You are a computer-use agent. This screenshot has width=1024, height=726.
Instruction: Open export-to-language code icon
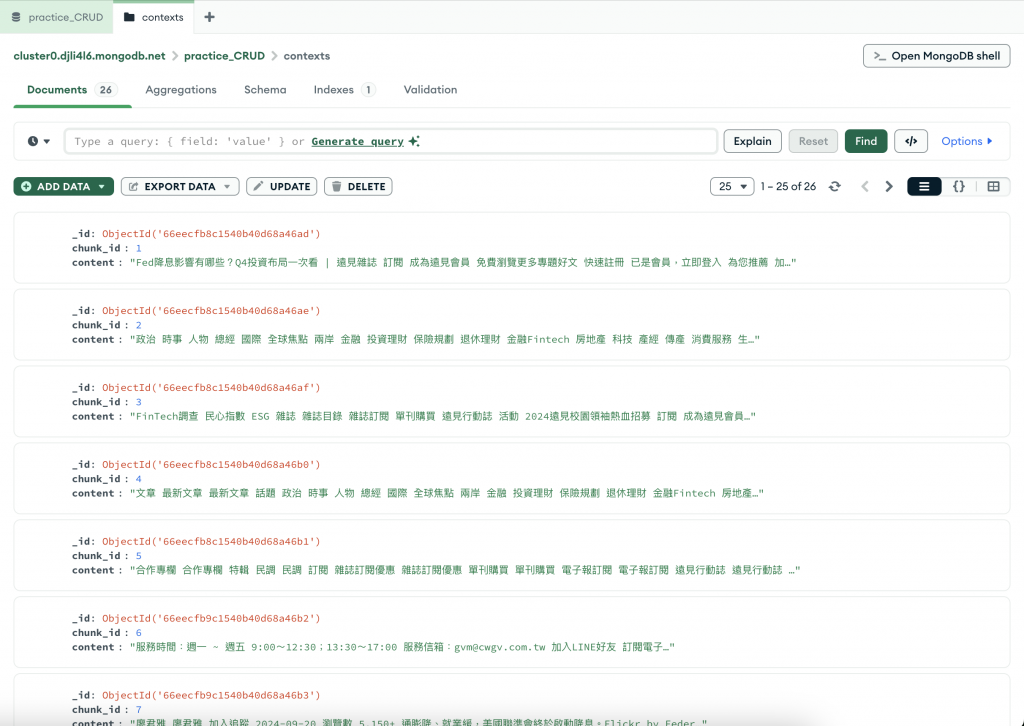point(911,141)
